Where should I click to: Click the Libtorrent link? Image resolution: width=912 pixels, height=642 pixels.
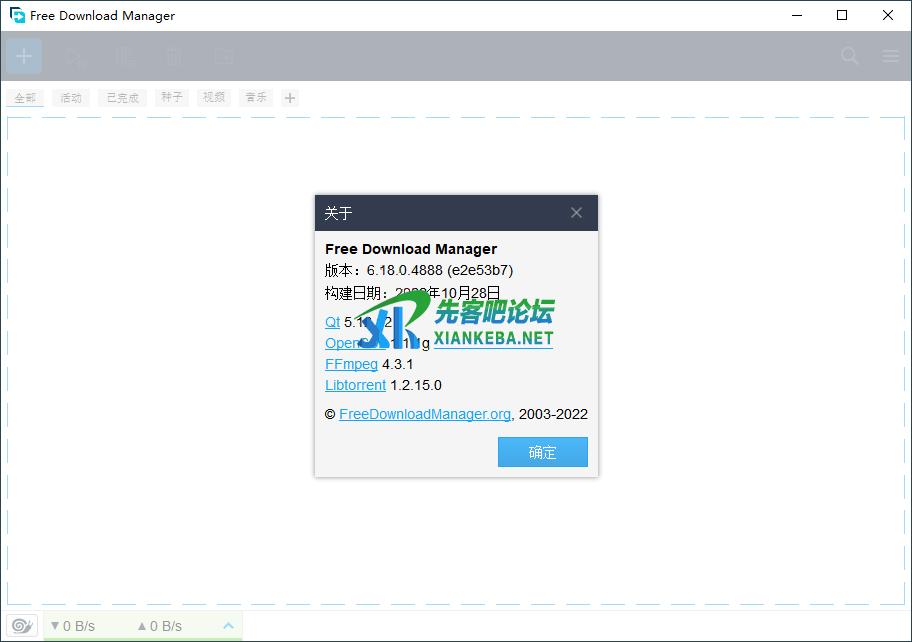[355, 385]
